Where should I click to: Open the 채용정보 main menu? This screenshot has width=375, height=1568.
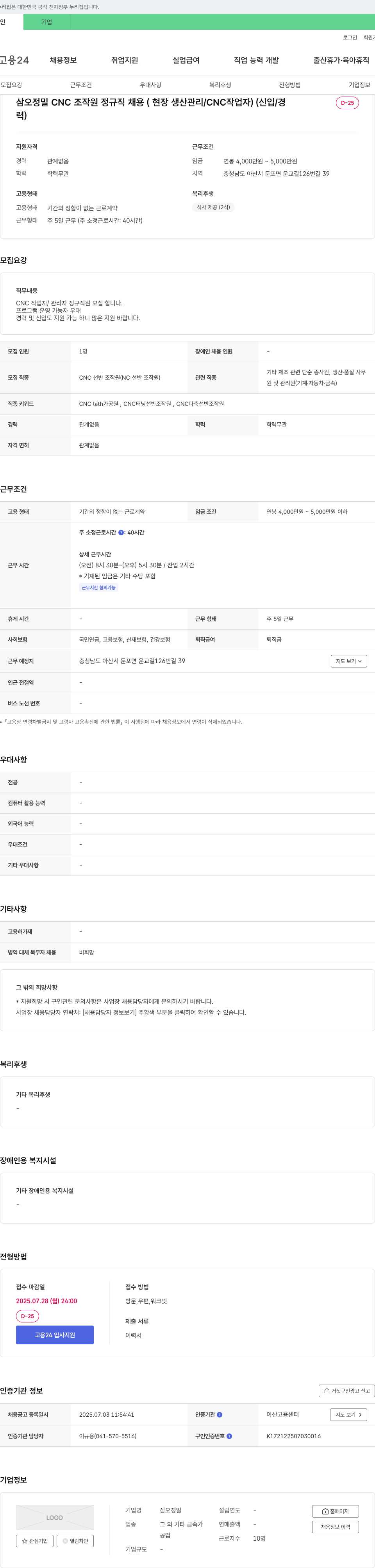click(x=63, y=60)
